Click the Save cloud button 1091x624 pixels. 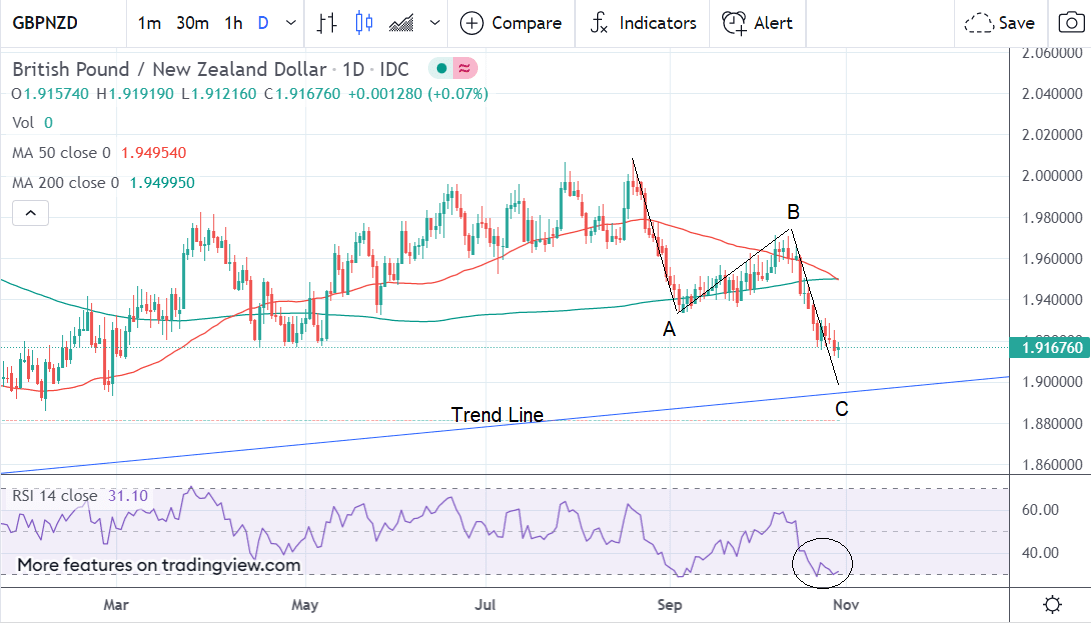(1001, 23)
